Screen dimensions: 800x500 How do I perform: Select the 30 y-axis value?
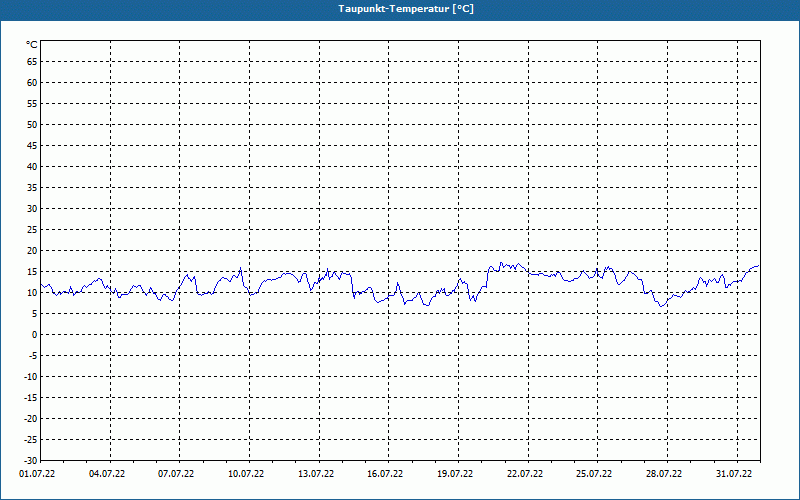pos(32,209)
